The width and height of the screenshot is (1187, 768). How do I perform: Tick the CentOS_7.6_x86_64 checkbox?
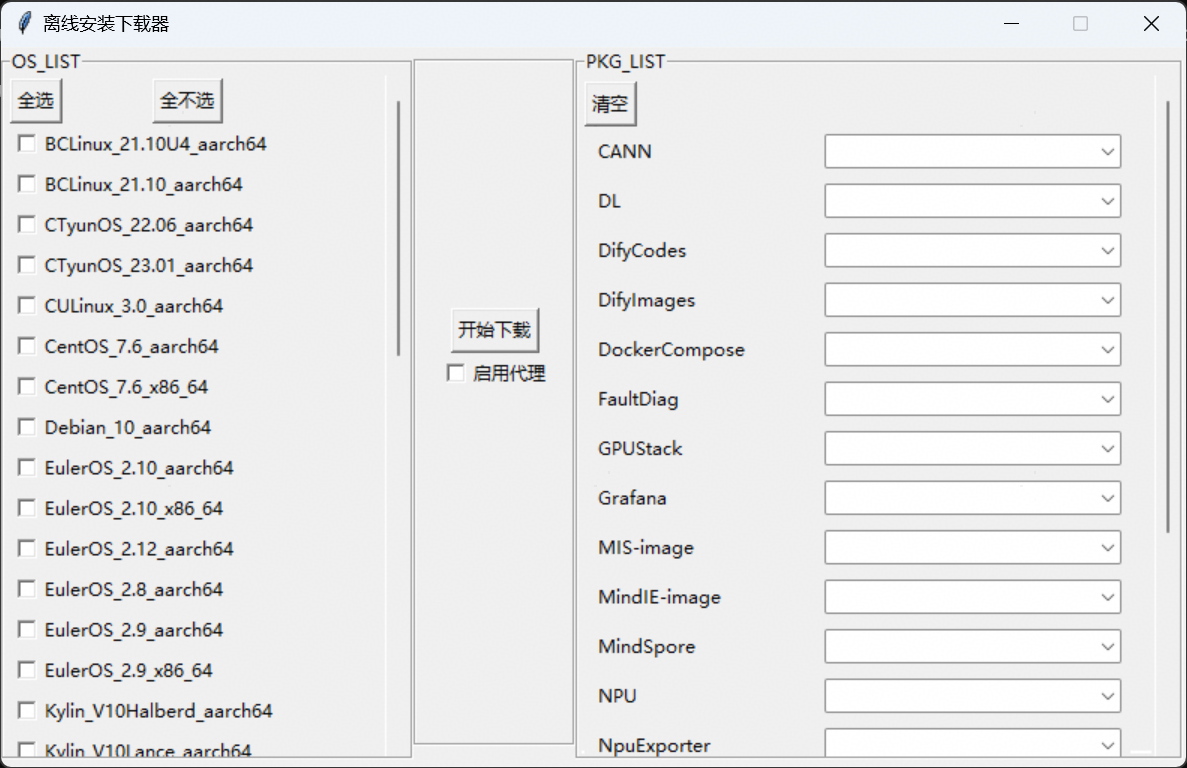click(27, 387)
